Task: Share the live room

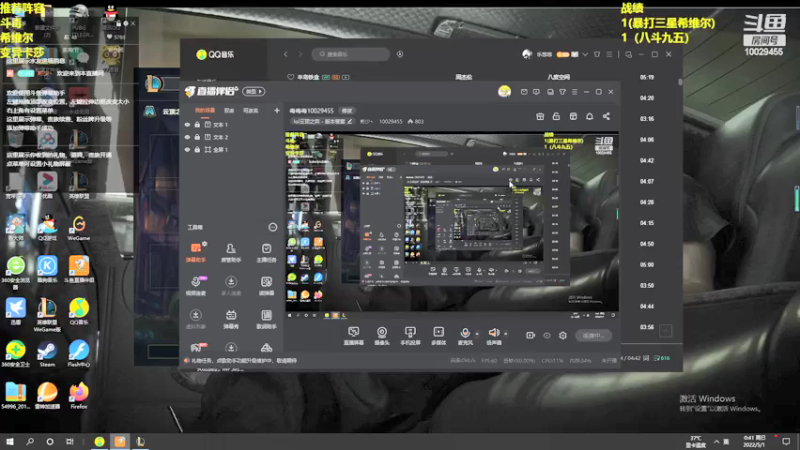Action: (x=606, y=116)
